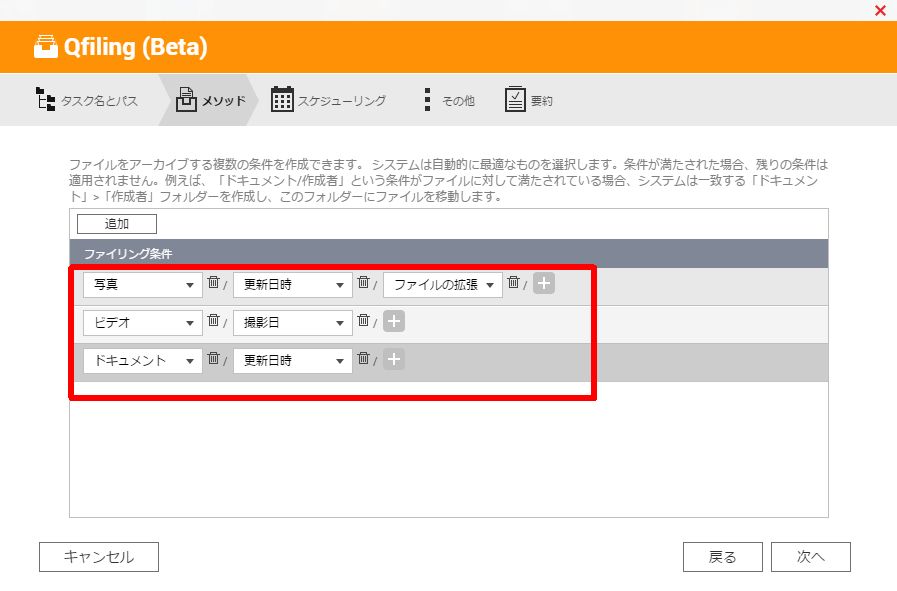Go back with the 戻る button
This screenshot has height=591, width=897.
point(723,557)
